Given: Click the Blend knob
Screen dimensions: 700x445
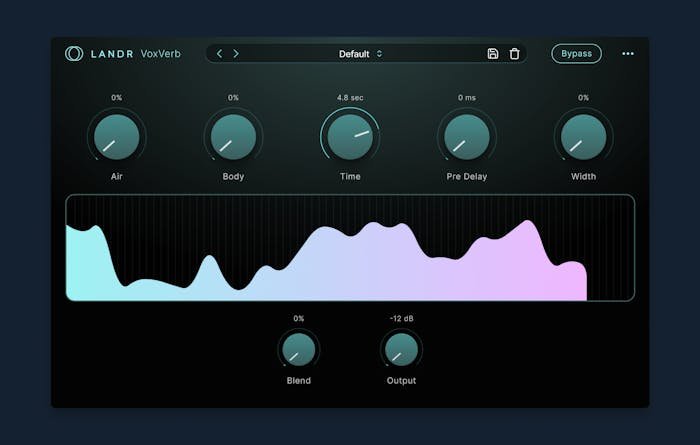Looking at the screenshot, I should point(299,349).
